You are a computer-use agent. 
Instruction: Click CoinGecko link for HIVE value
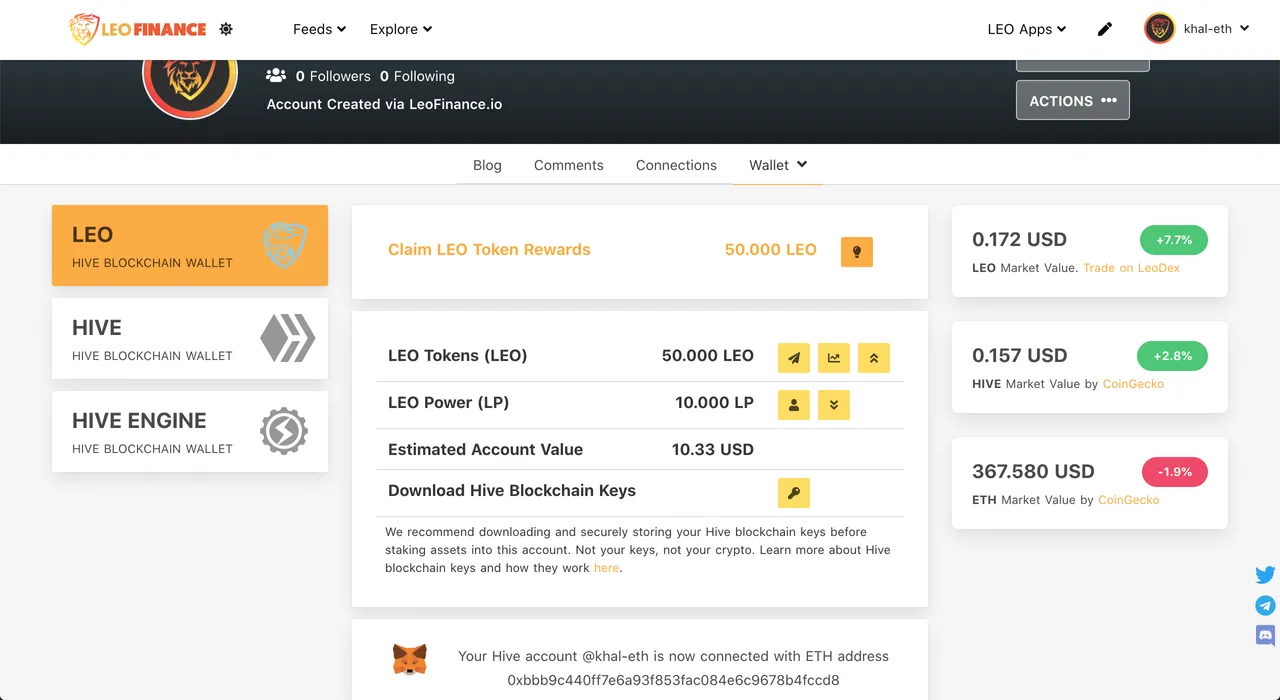[1133, 384]
